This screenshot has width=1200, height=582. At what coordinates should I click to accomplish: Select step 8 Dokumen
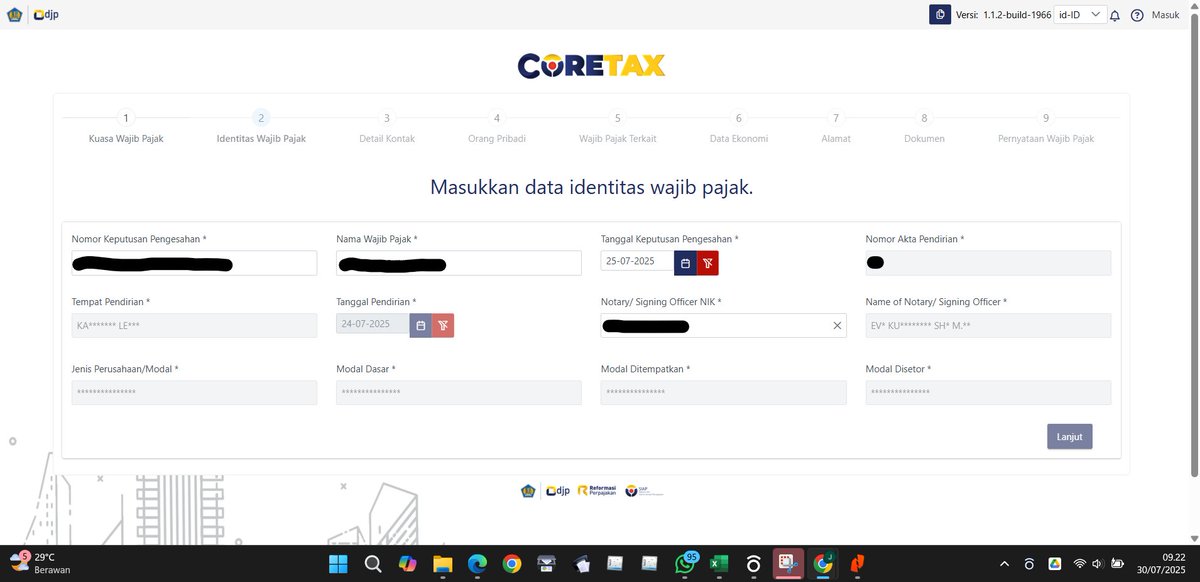pos(924,127)
